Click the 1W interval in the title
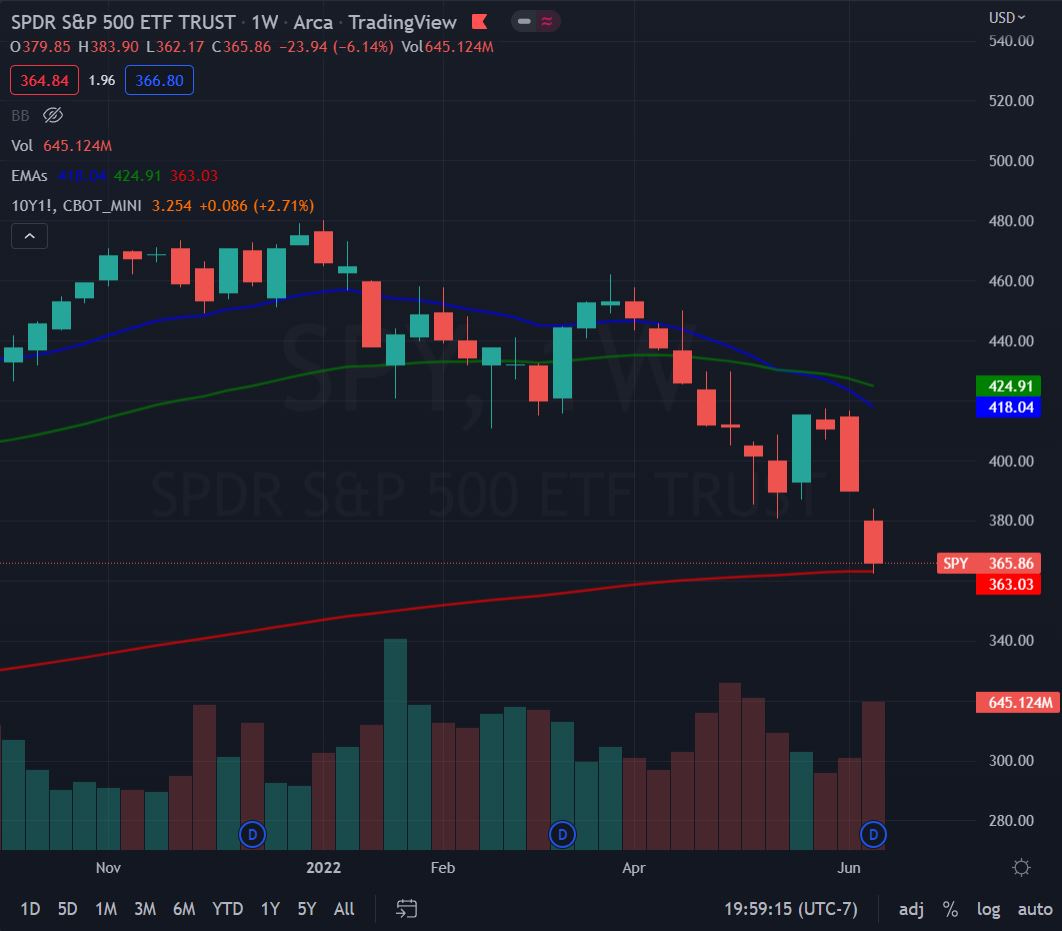The width and height of the screenshot is (1062, 931). (x=265, y=22)
